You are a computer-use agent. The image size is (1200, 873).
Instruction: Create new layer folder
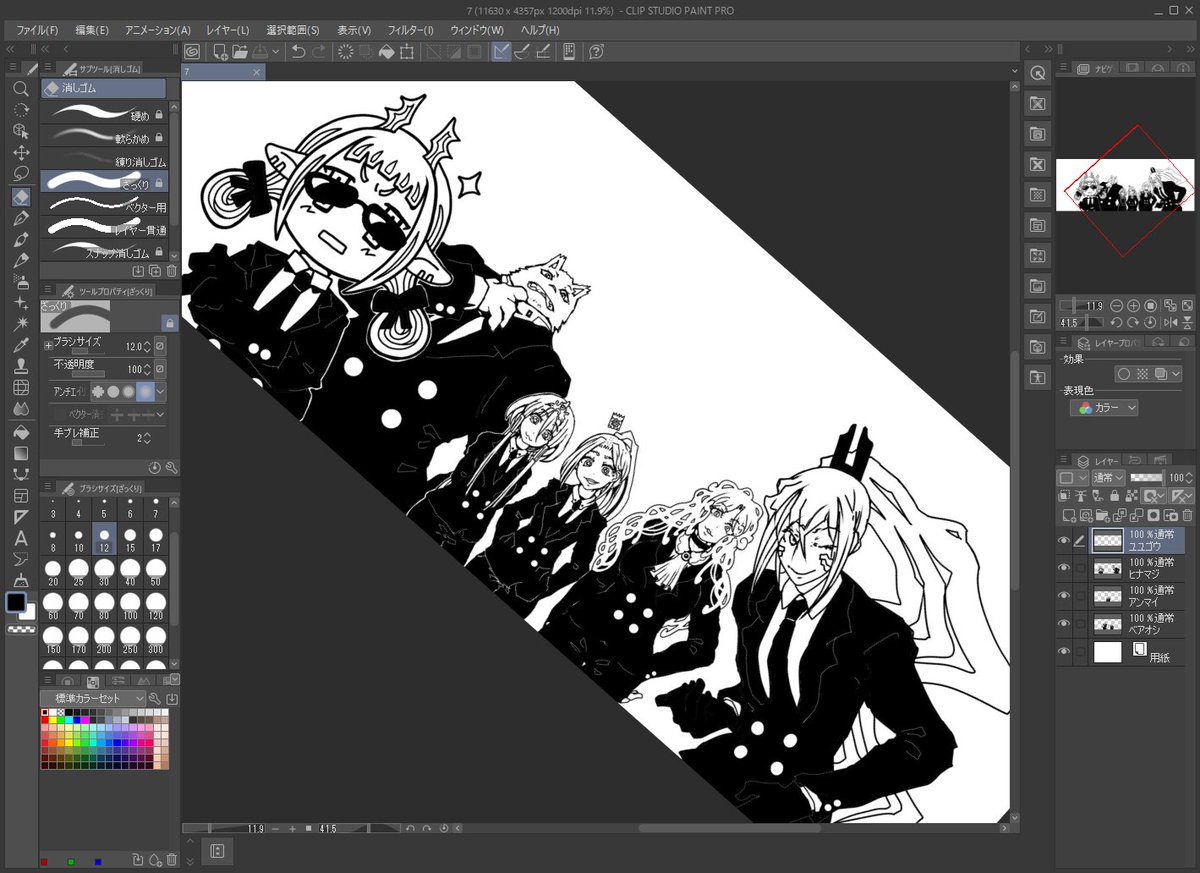click(1105, 516)
